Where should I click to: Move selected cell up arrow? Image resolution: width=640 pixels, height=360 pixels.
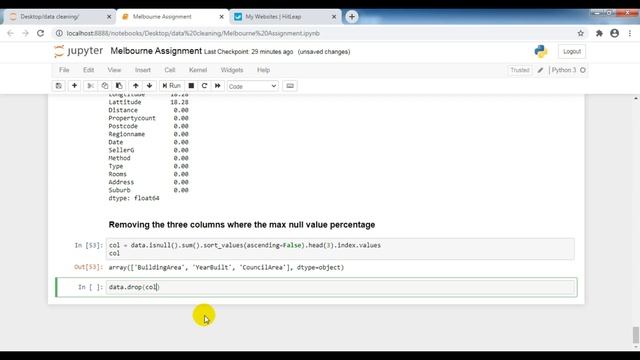(x=136, y=86)
